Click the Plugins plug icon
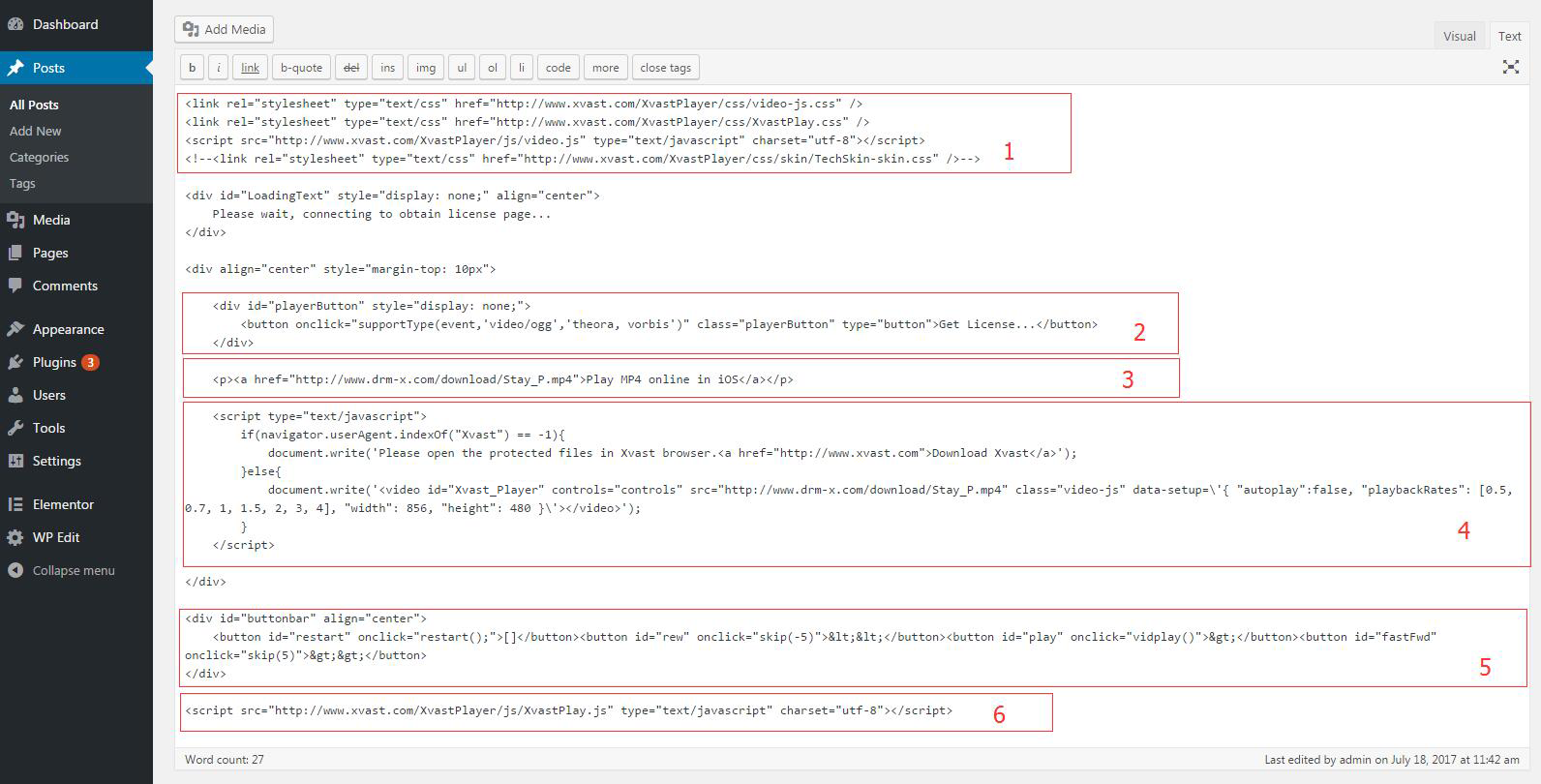1541x784 pixels. click(15, 362)
